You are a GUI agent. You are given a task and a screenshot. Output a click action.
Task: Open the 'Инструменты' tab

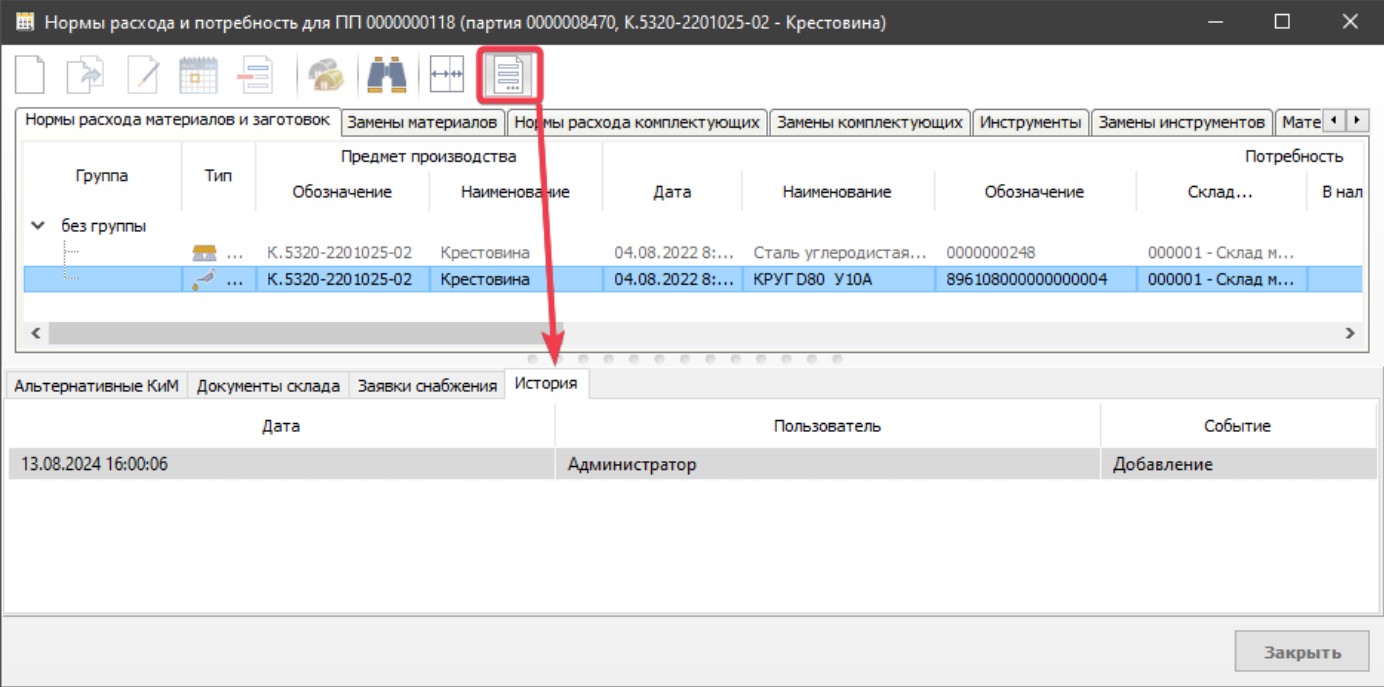[1030, 122]
